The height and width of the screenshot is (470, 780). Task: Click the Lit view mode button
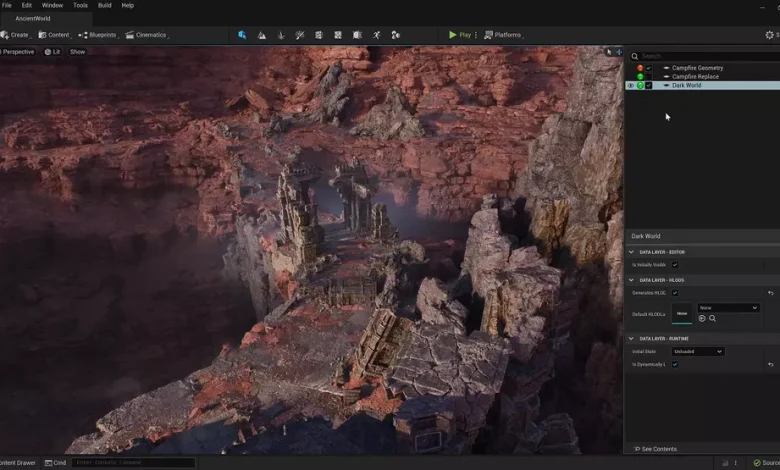tap(52, 52)
